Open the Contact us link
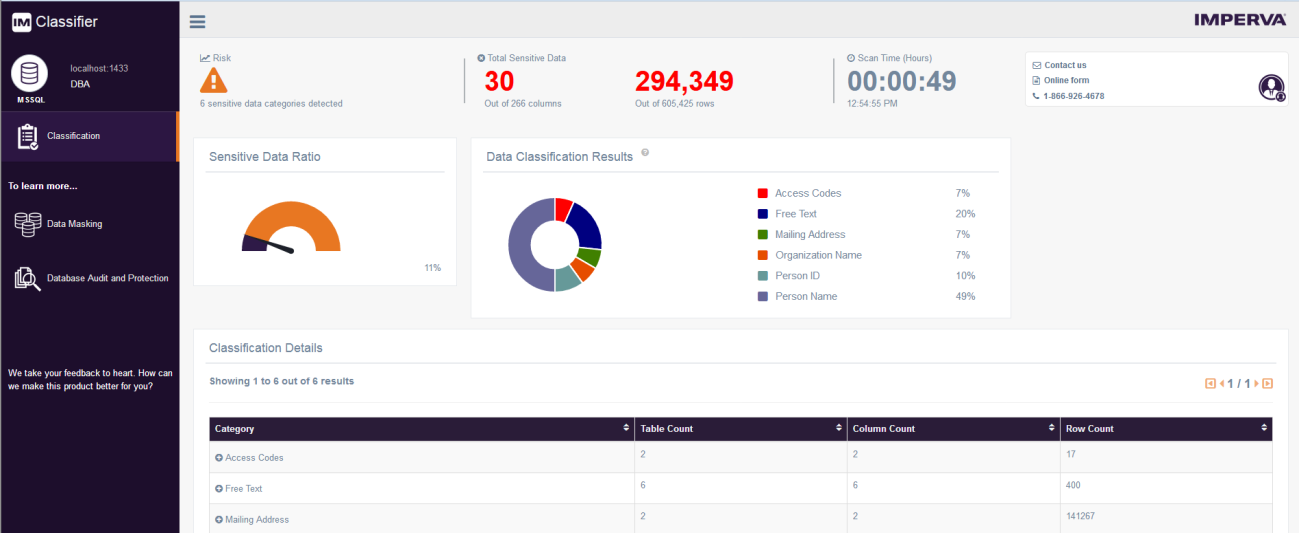The image size is (1299, 533). click(x=1065, y=65)
